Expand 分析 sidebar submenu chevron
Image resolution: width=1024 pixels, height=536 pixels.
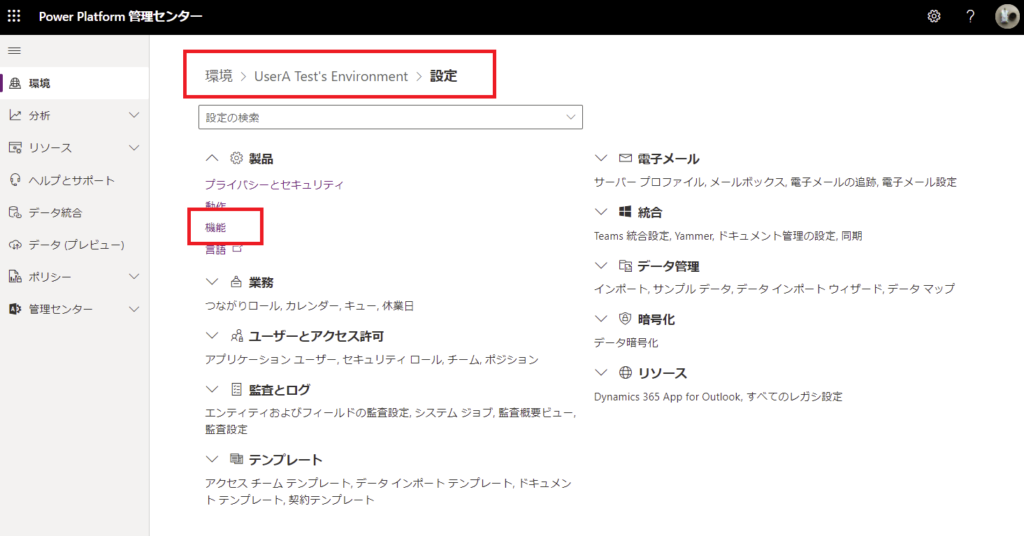134,115
